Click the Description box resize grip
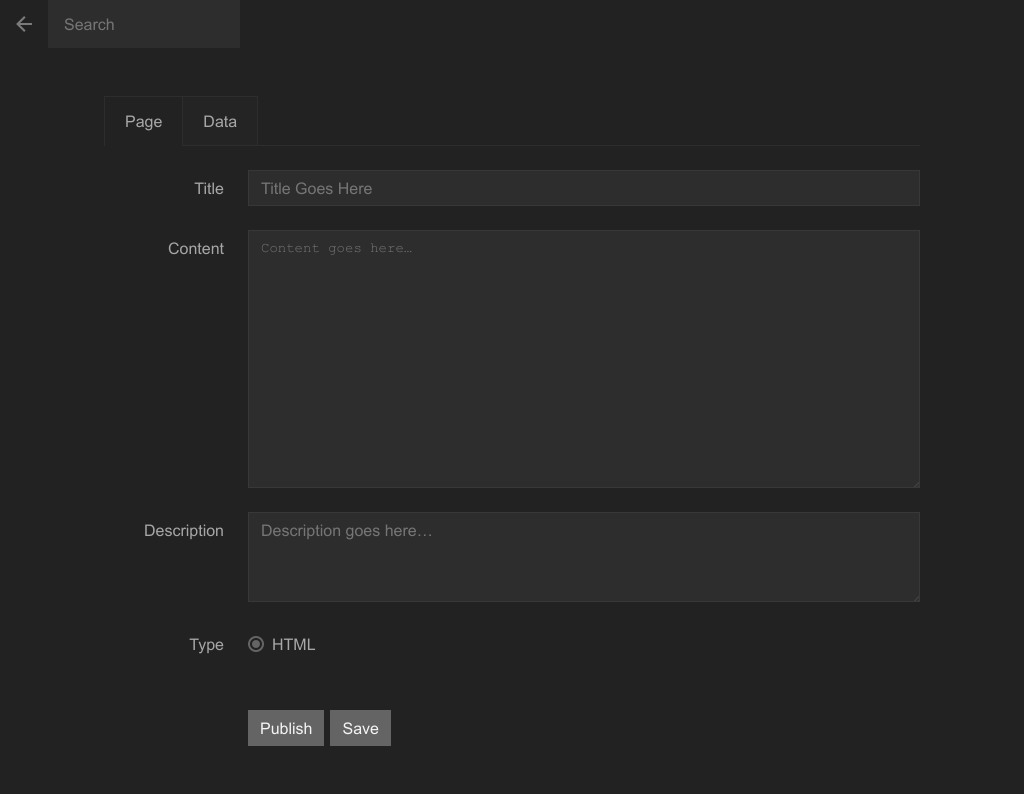Viewport: 1024px width, 794px height. [x=914, y=596]
